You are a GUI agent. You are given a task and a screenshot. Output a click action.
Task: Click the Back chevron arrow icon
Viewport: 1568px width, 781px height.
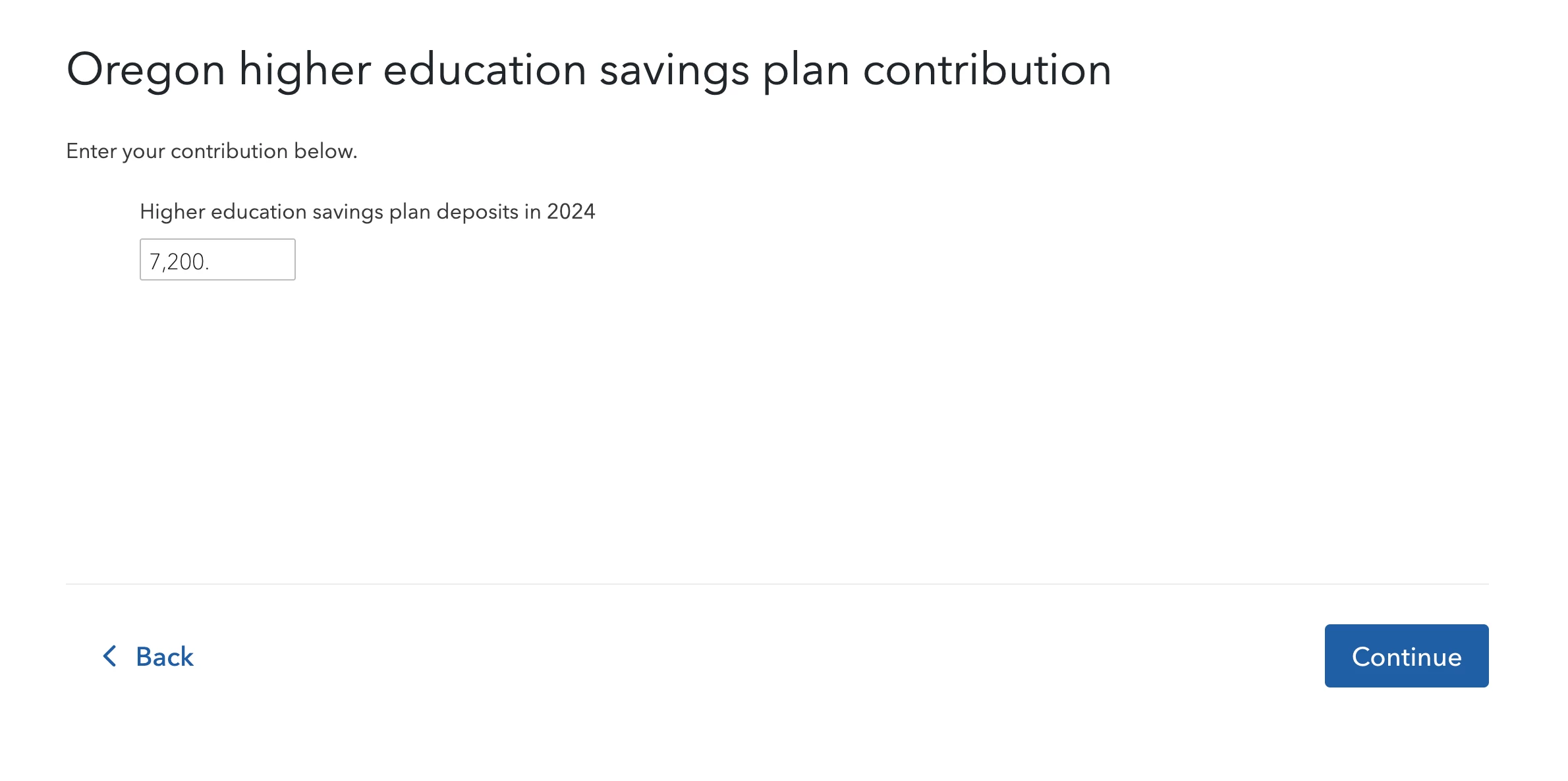click(x=110, y=656)
